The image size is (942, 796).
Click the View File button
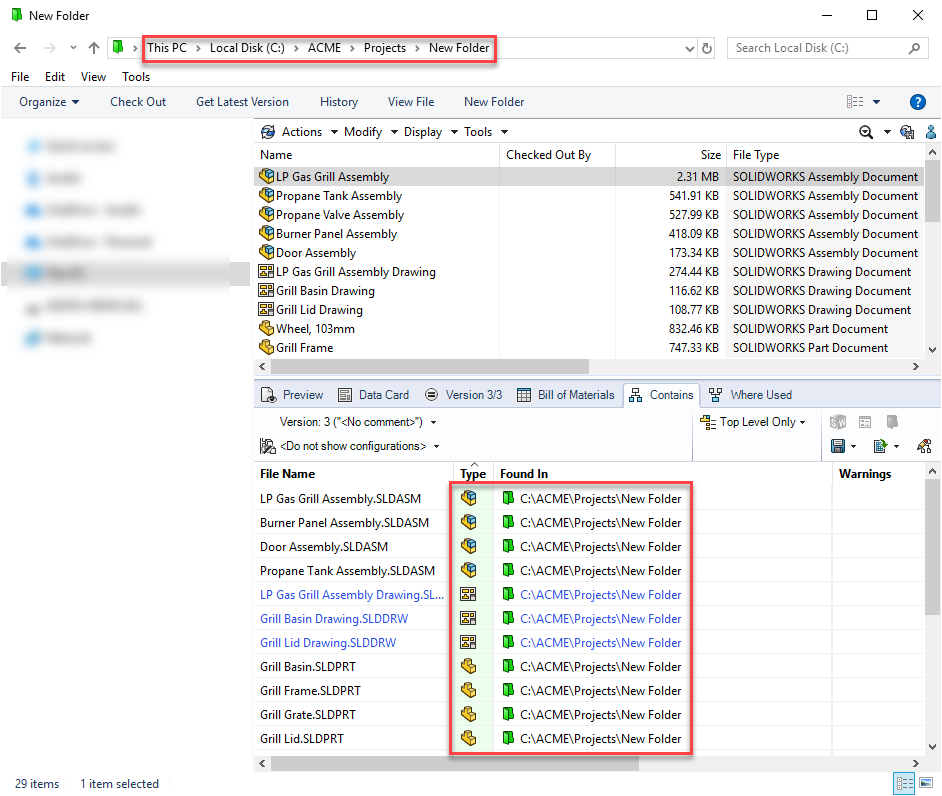411,102
